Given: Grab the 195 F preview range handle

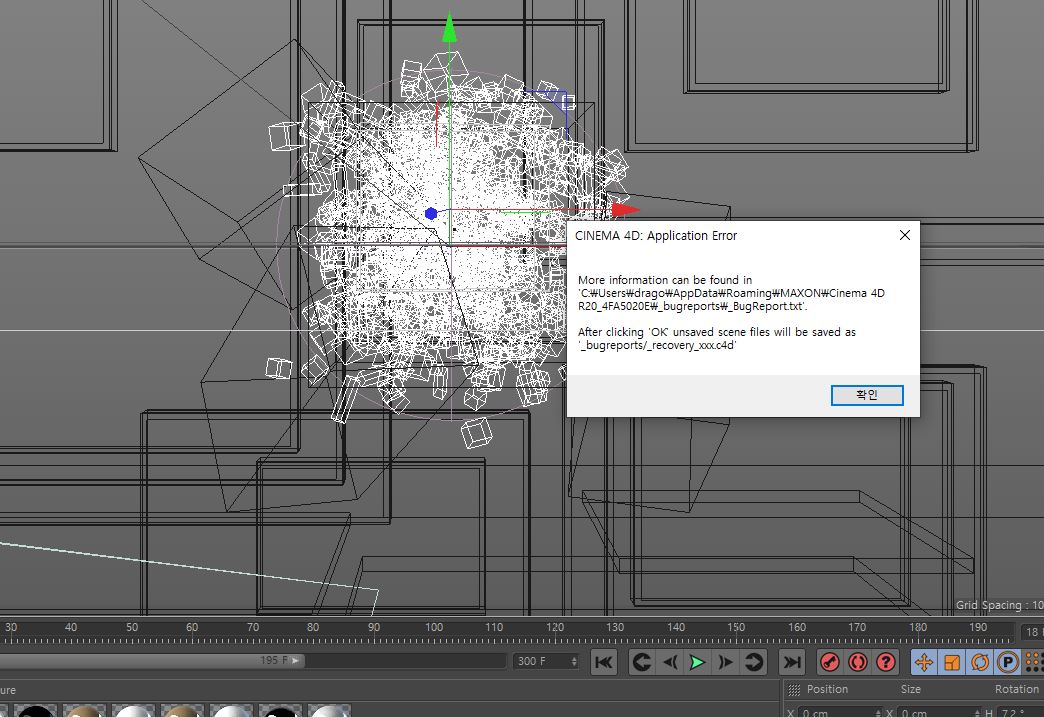Looking at the screenshot, I should point(296,660).
